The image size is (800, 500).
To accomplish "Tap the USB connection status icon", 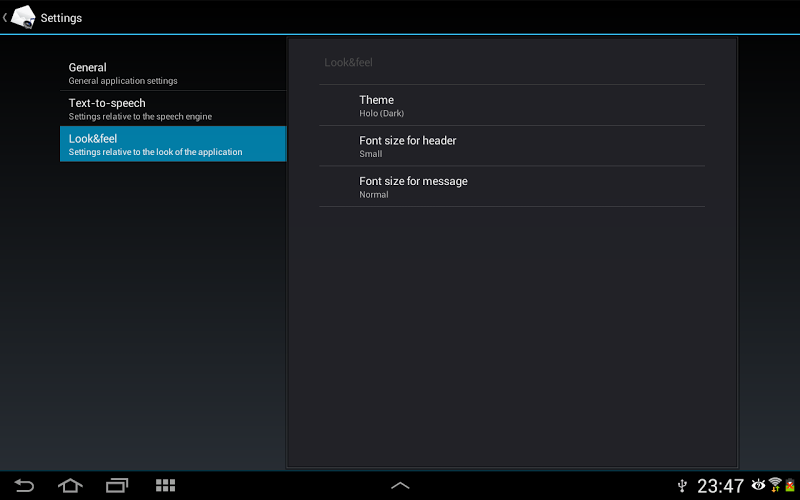I will click(x=682, y=486).
